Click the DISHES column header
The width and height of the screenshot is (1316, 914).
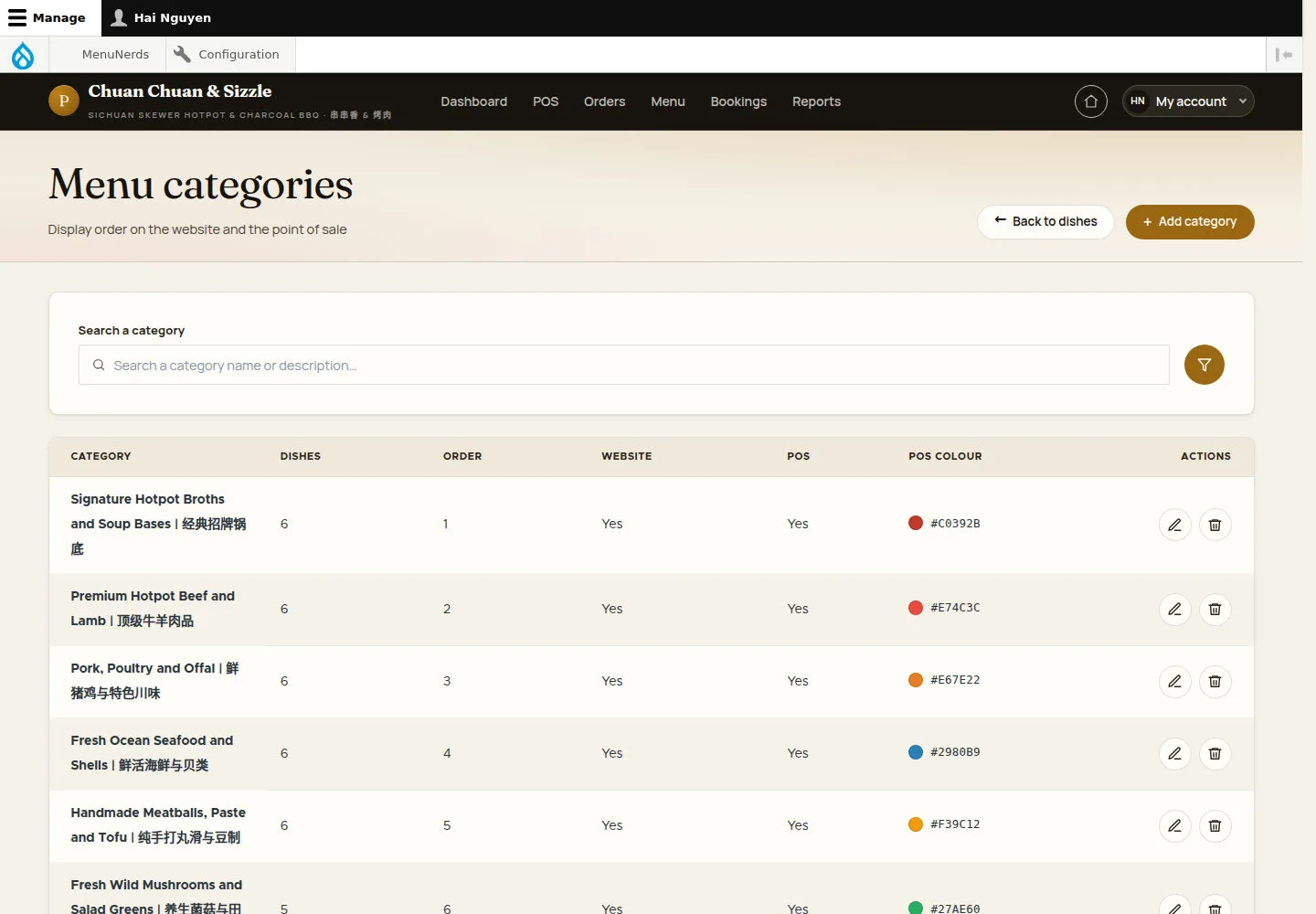(301, 456)
